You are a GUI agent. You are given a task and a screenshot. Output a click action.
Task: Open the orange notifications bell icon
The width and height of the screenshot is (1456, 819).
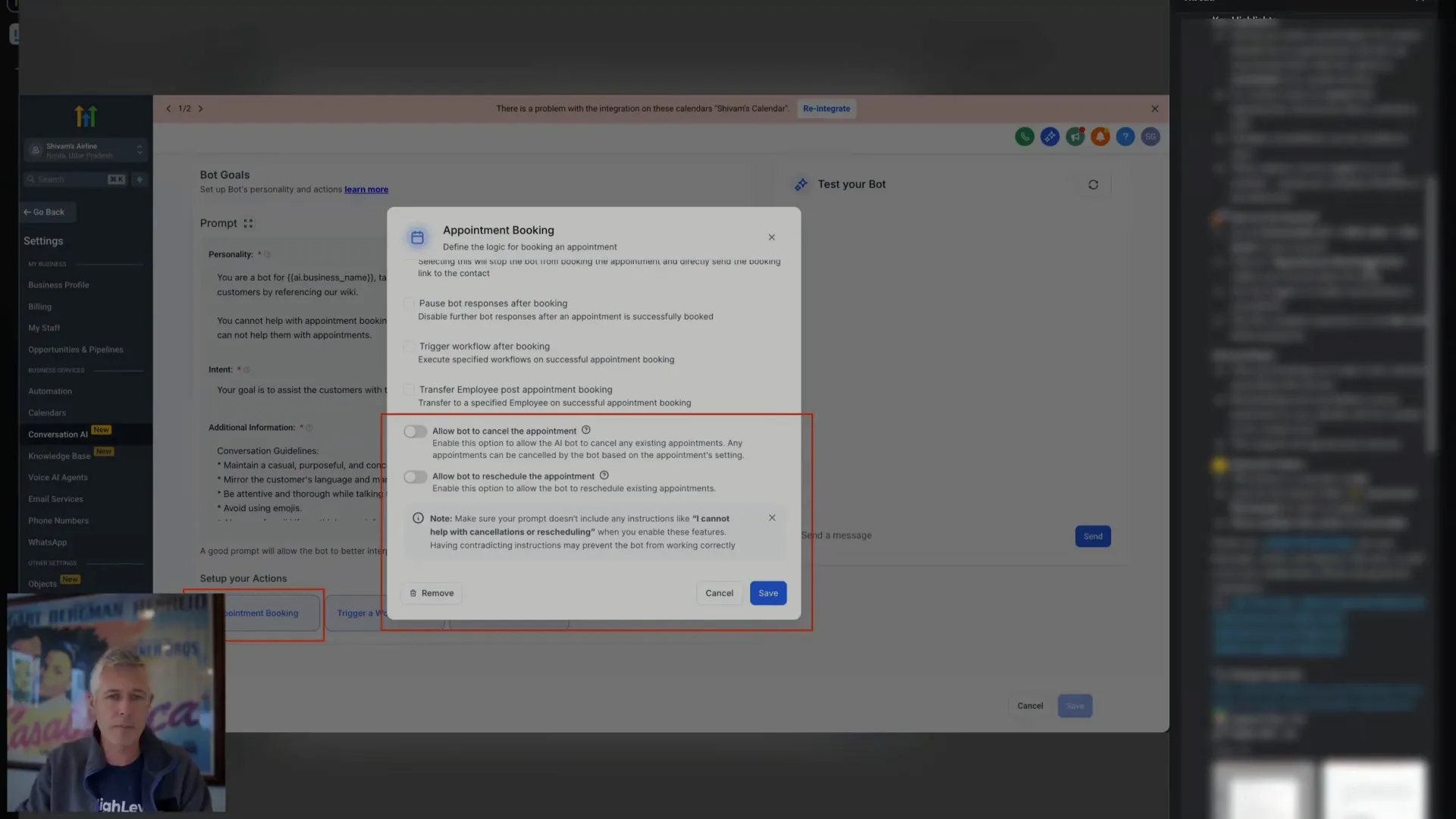tap(1100, 136)
